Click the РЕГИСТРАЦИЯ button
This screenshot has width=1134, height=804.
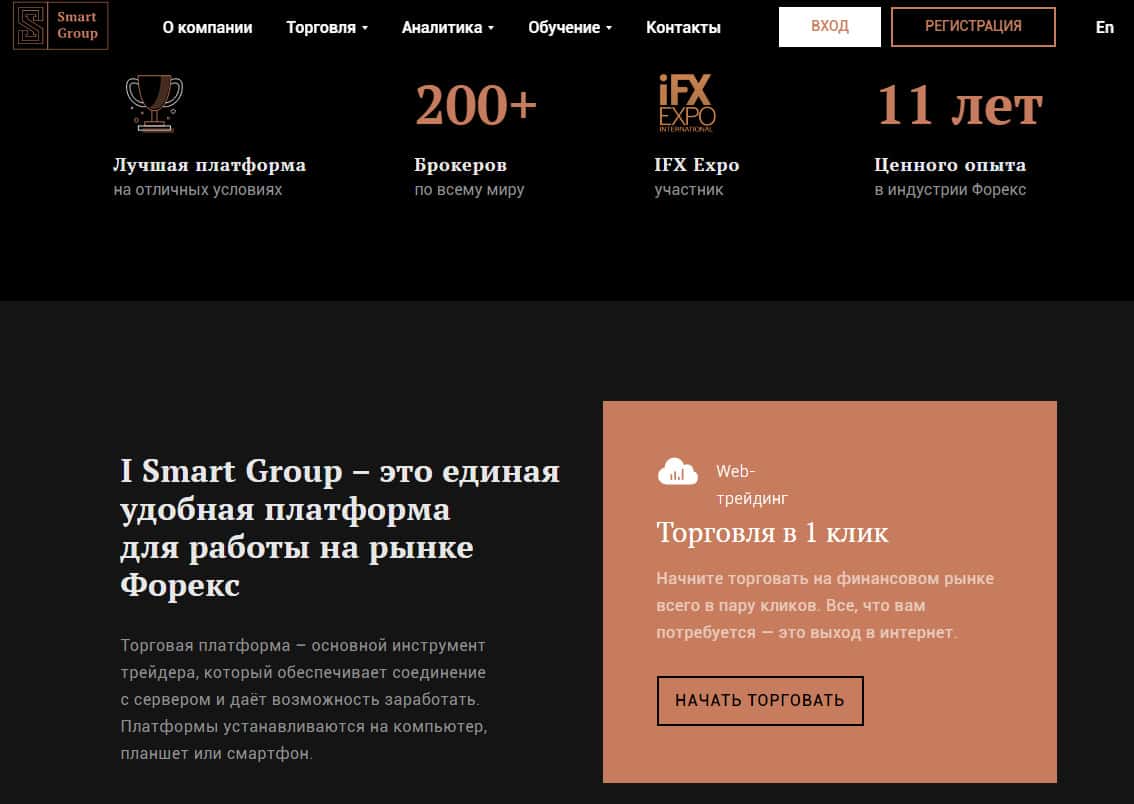[x=973, y=27]
